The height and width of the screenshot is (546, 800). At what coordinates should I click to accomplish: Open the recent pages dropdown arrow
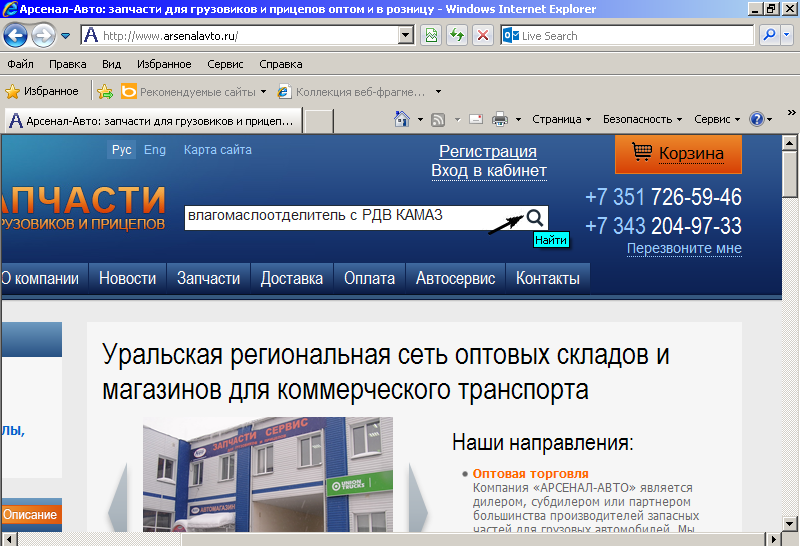(65, 36)
